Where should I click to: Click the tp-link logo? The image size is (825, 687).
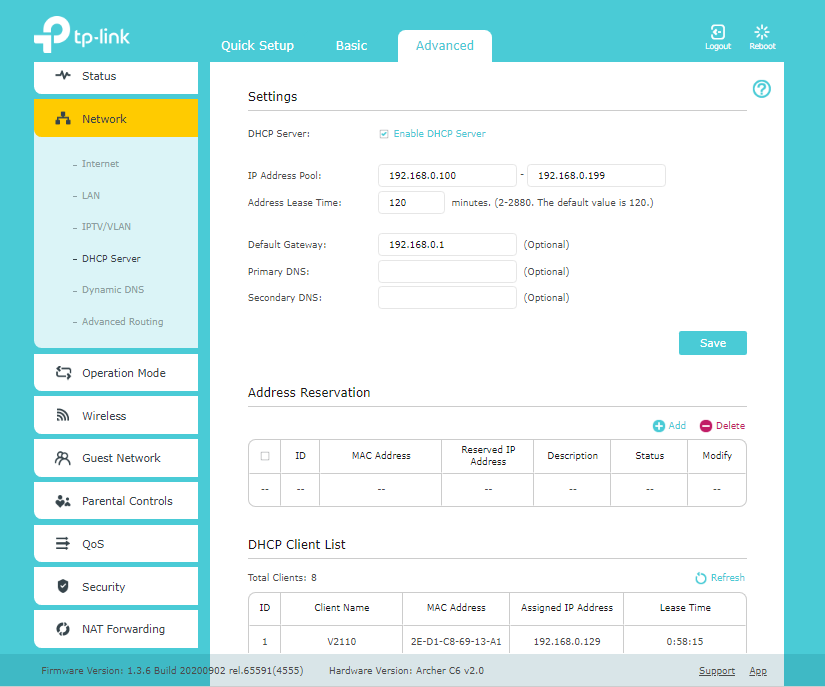coord(81,35)
